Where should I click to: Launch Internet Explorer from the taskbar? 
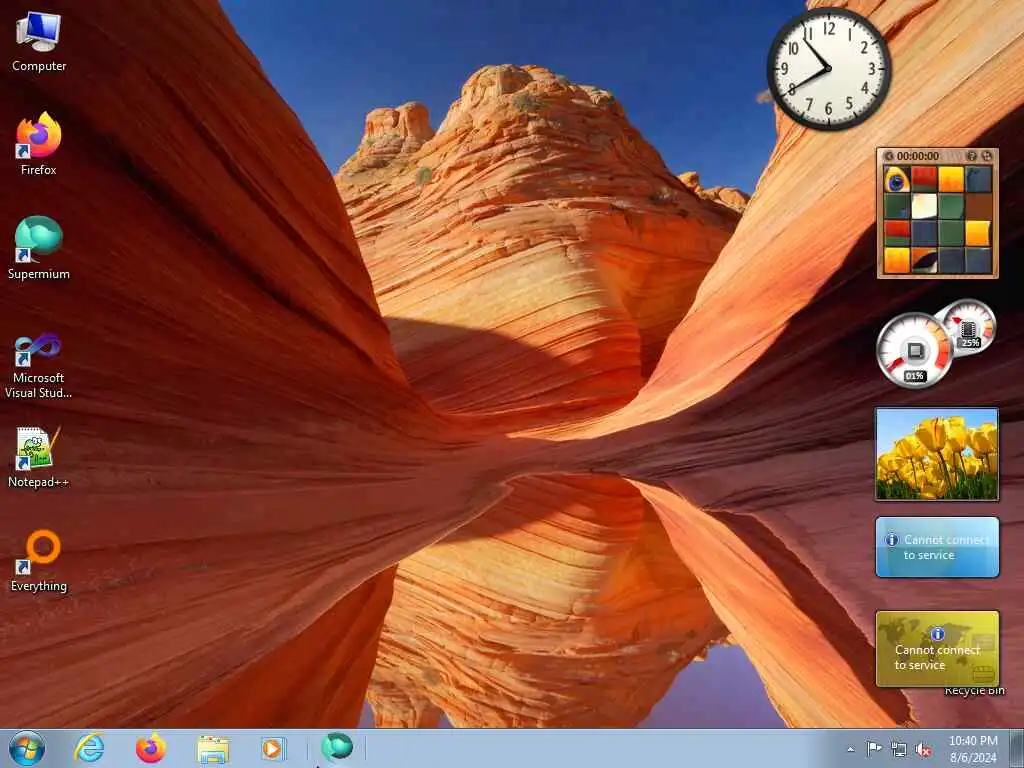tap(89, 748)
